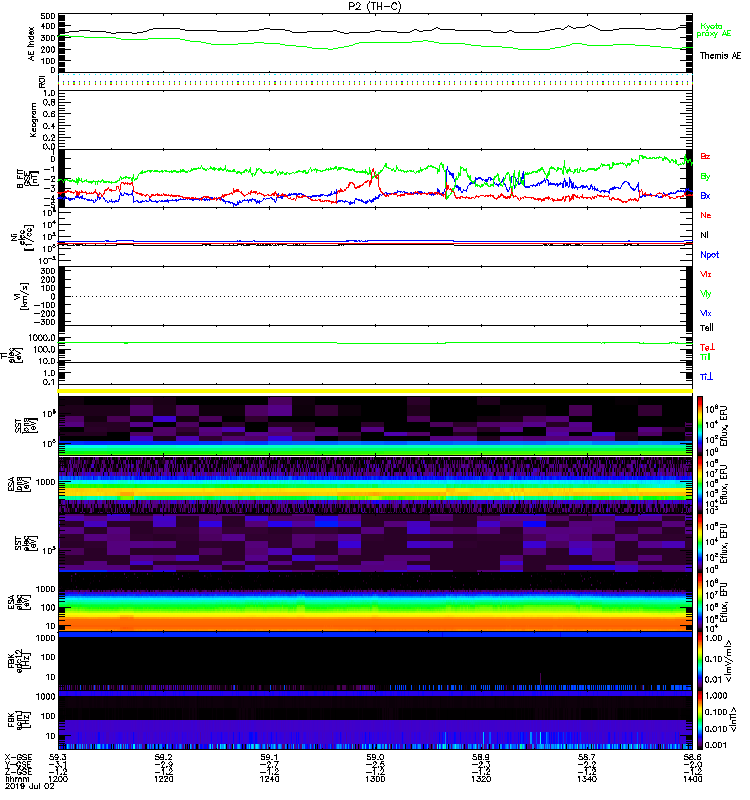Viewport: 750px width, 800px height.
Task: Click inside the ESA elec spectrogram panel
Action: click(x=375, y=602)
